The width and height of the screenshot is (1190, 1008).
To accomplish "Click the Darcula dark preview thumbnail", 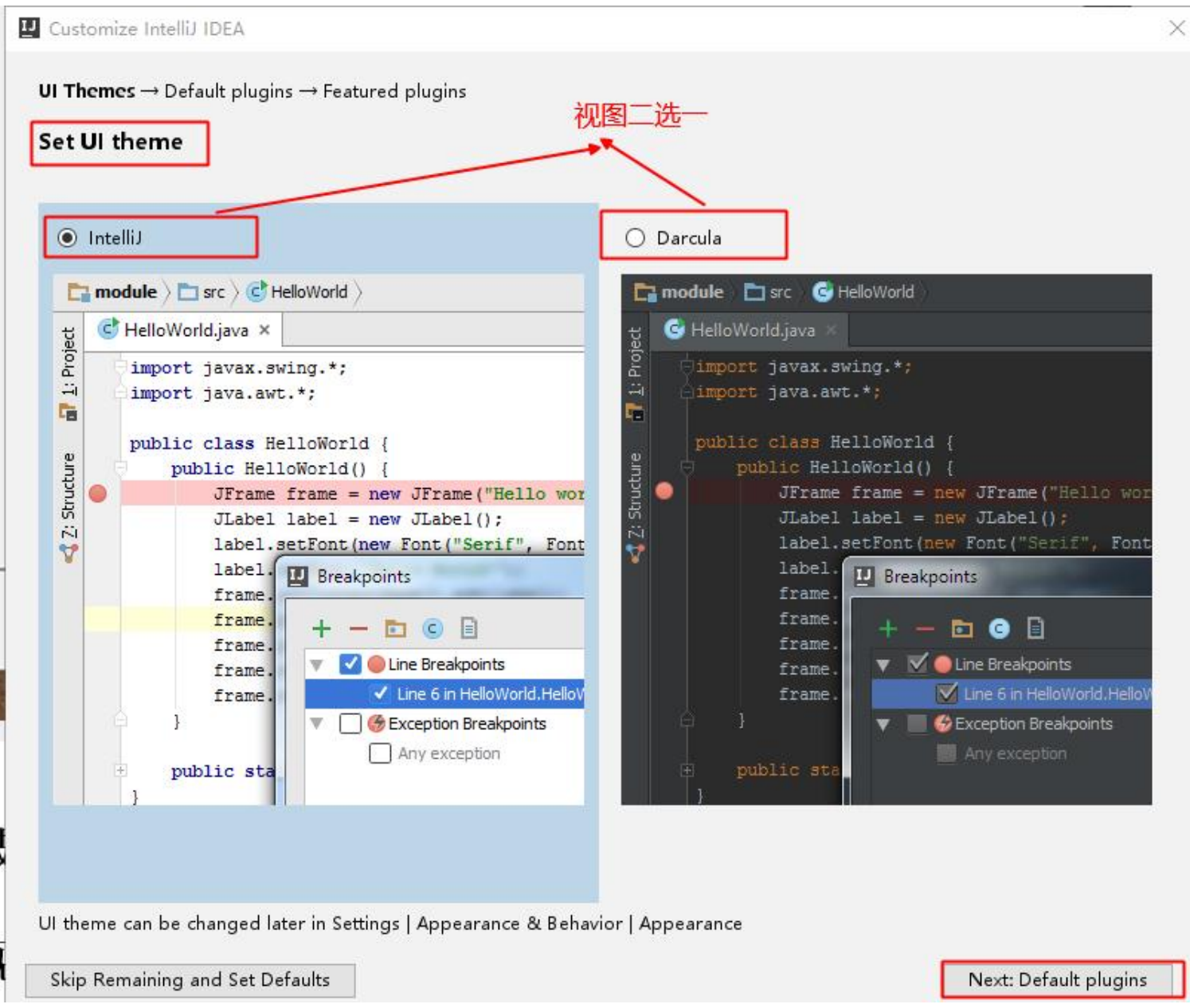I will (x=886, y=539).
